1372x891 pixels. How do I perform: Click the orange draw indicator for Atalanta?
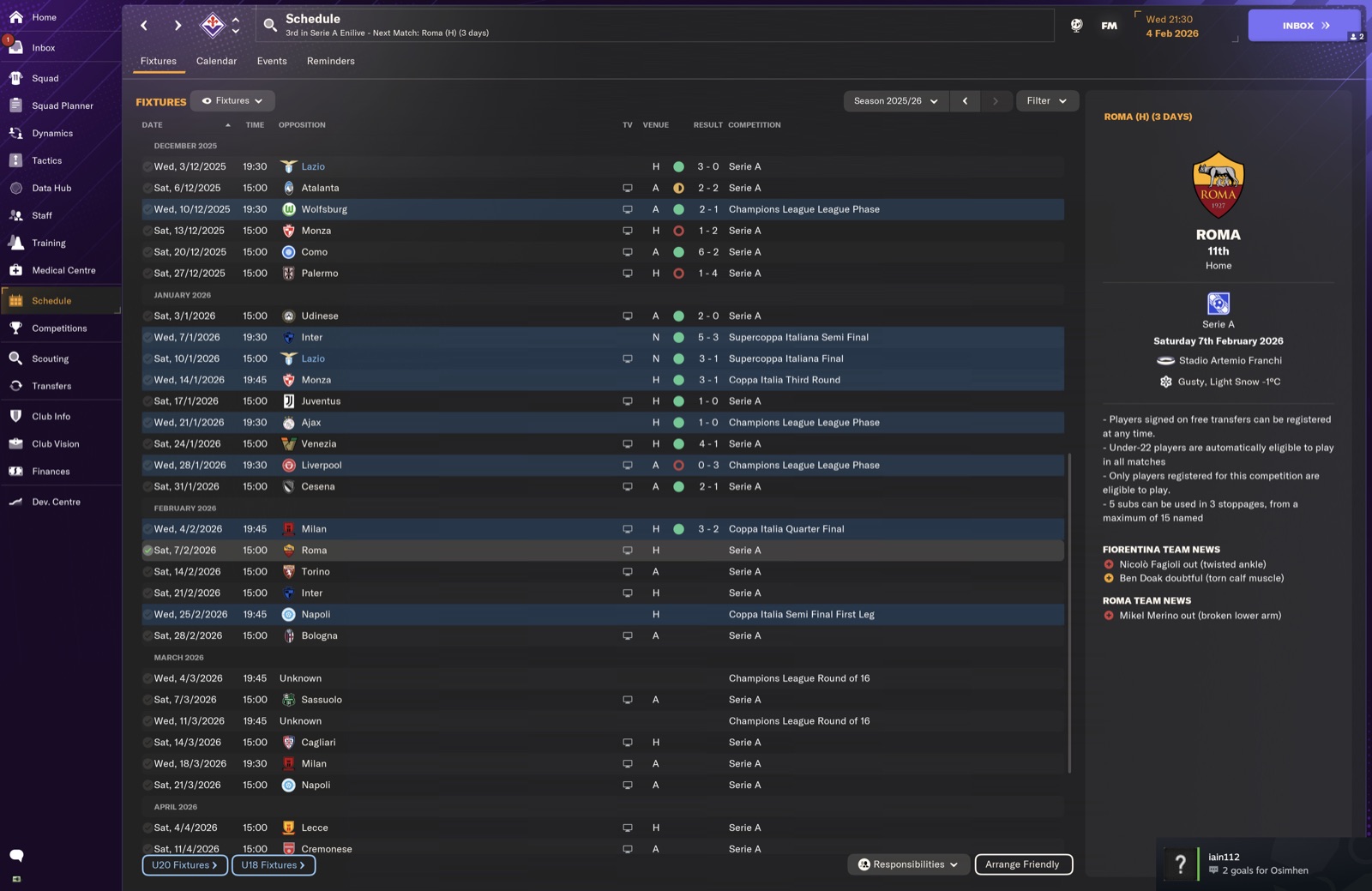pos(678,188)
